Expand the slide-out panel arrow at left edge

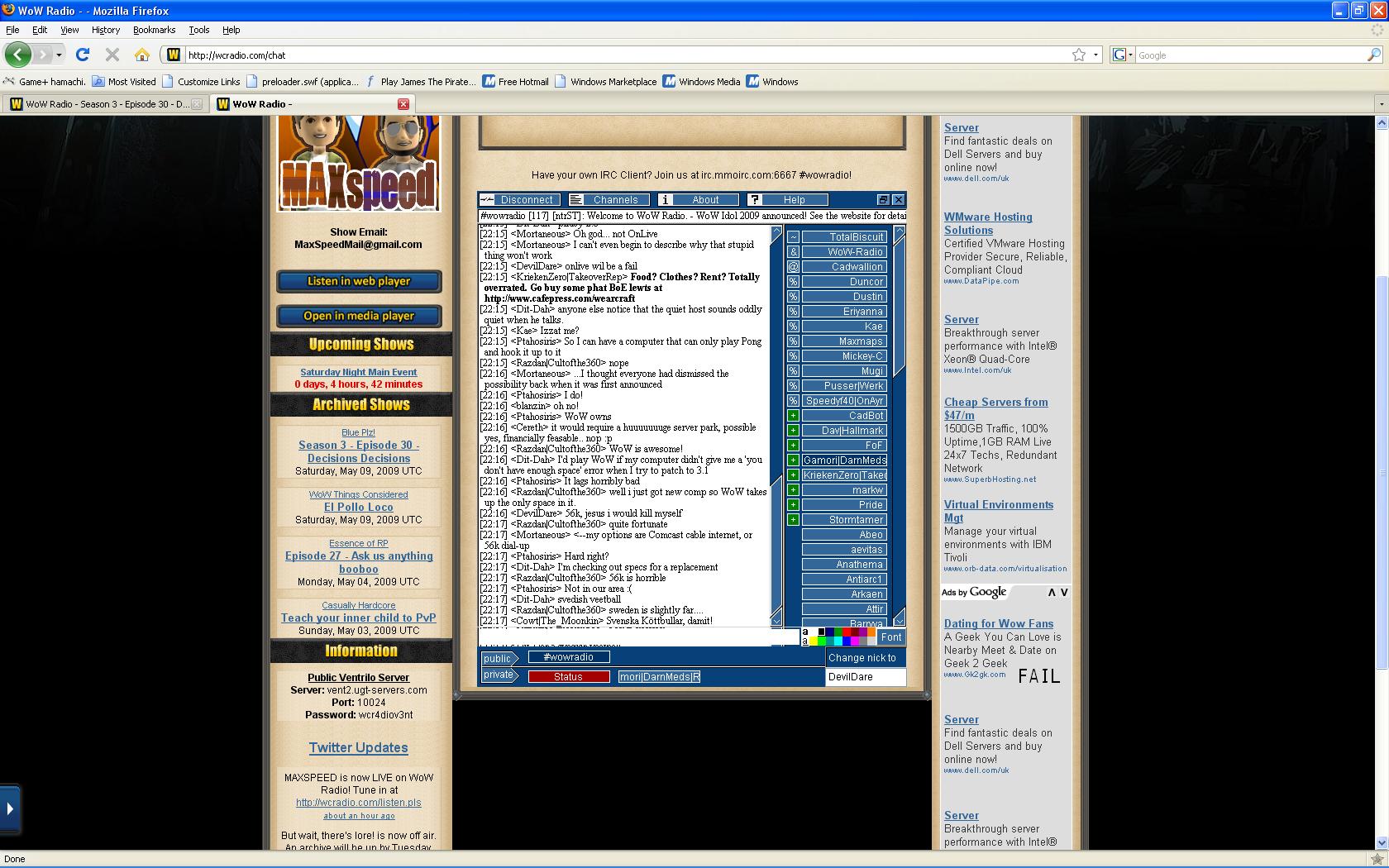tap(10, 808)
